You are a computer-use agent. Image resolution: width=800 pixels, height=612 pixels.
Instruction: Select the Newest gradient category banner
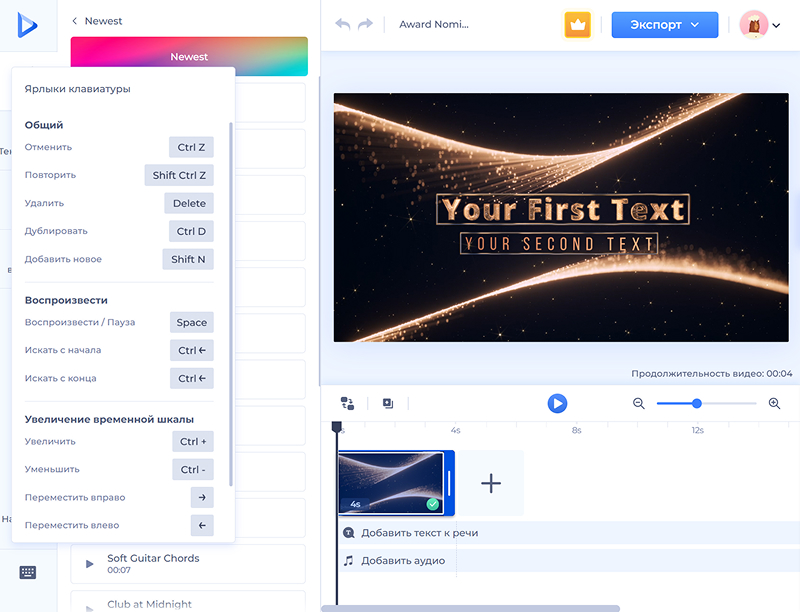click(189, 57)
